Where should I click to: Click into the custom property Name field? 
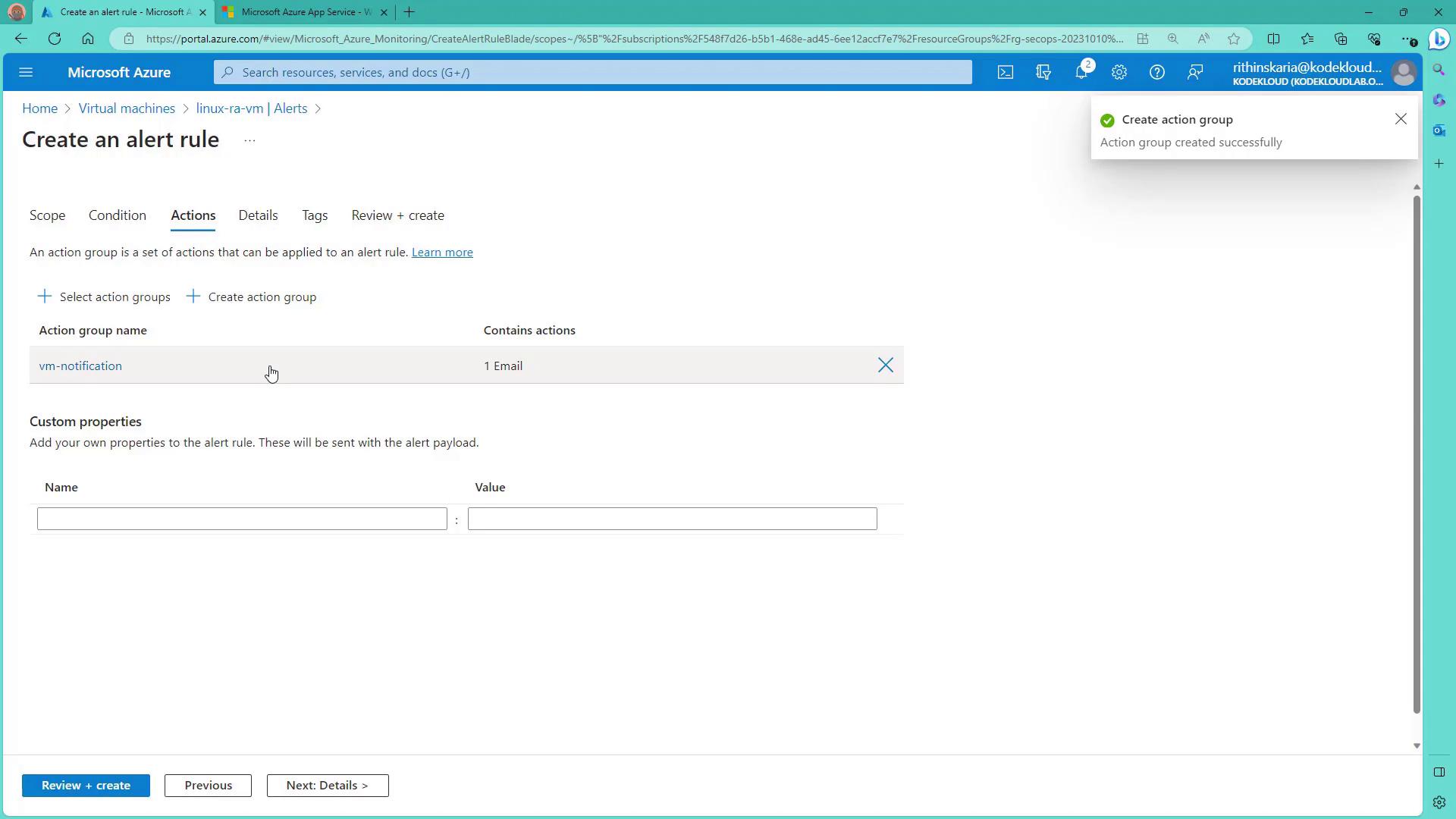click(x=242, y=519)
